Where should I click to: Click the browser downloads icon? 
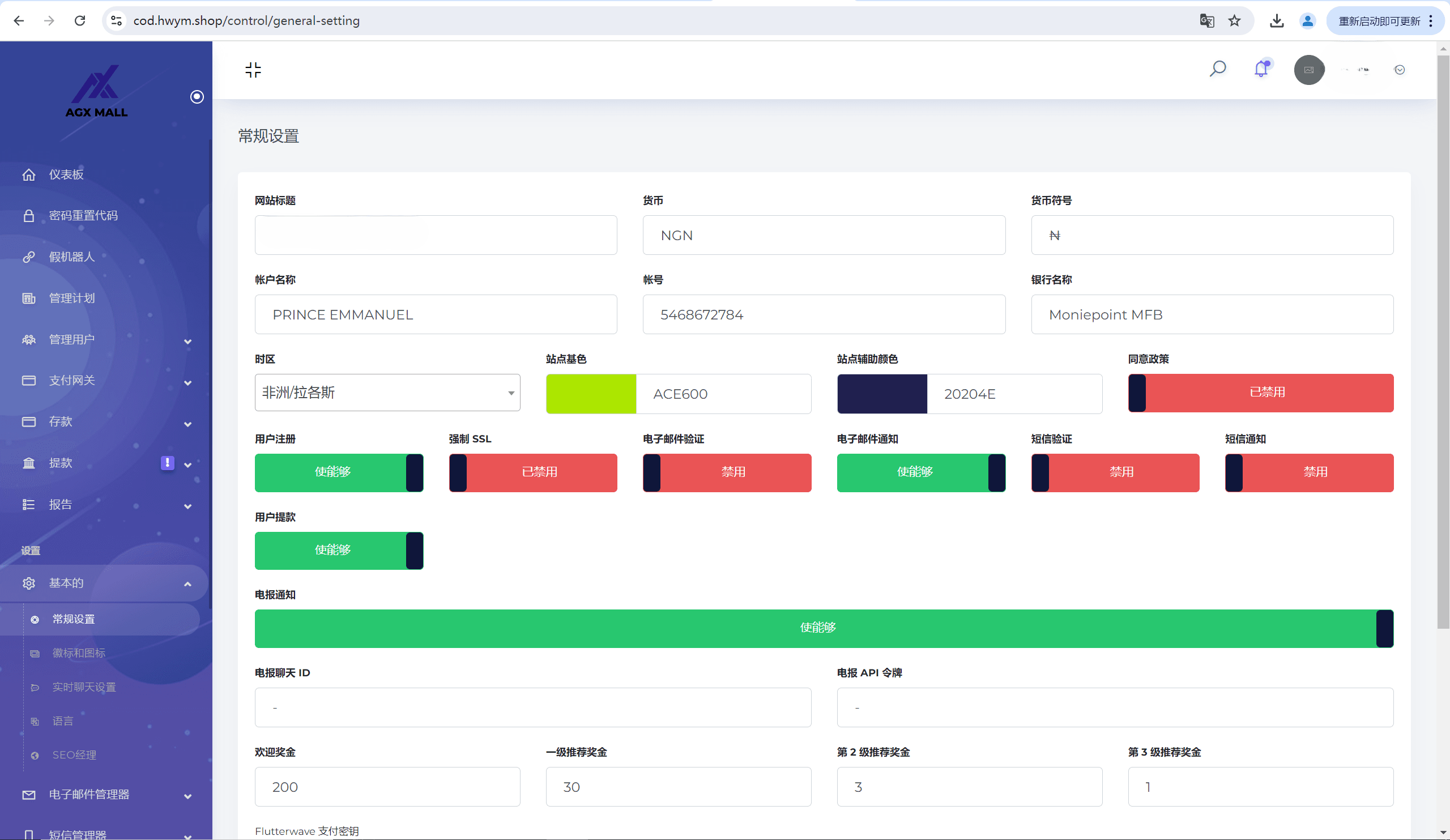pos(1277,21)
